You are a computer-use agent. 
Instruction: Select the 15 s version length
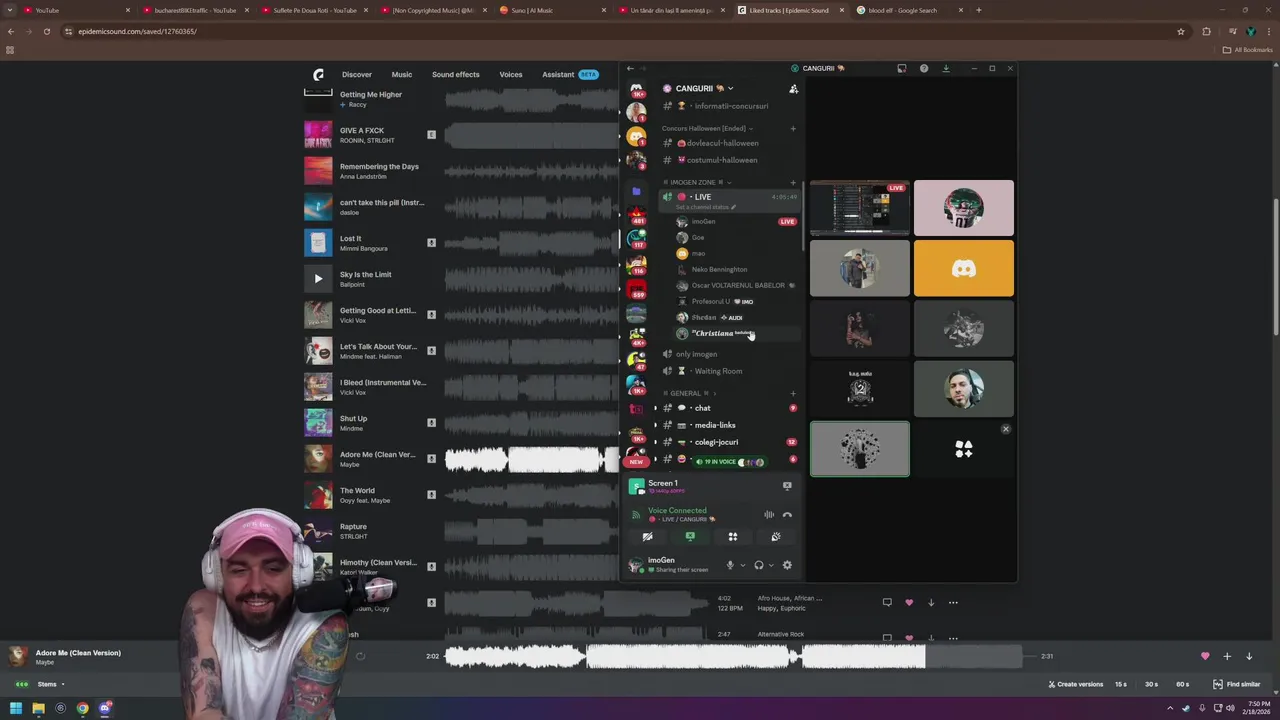1121,684
